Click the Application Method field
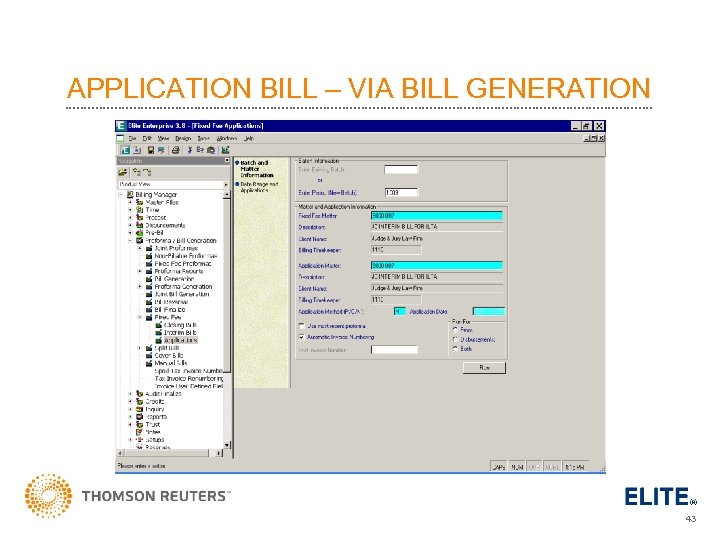Viewport: 720px width, 540px height. pyautogui.click(x=399, y=312)
